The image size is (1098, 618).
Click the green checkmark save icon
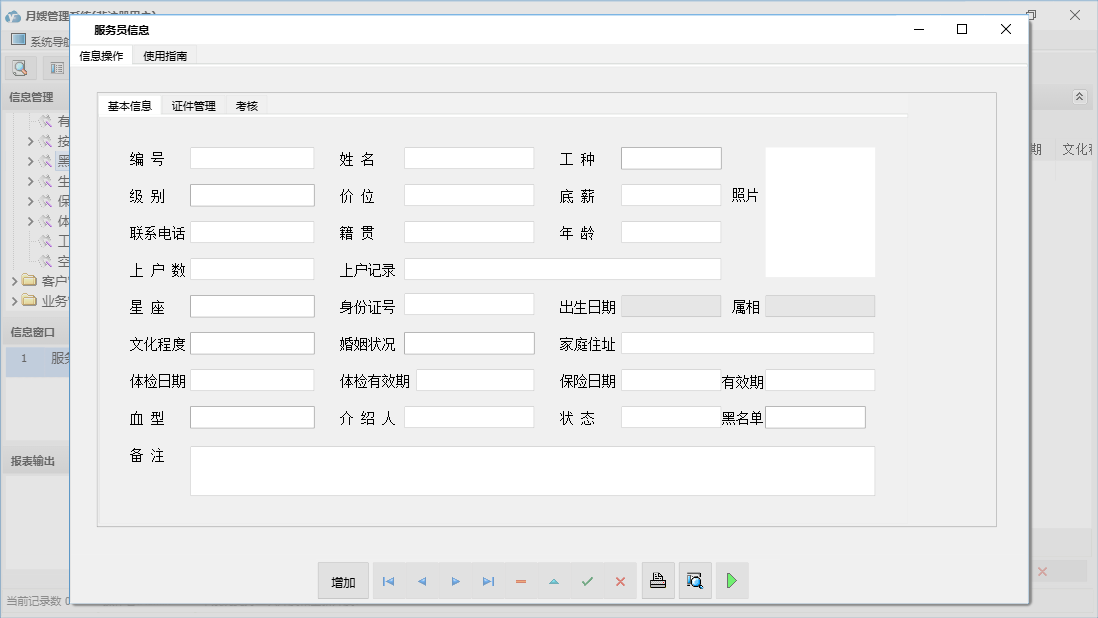587,582
